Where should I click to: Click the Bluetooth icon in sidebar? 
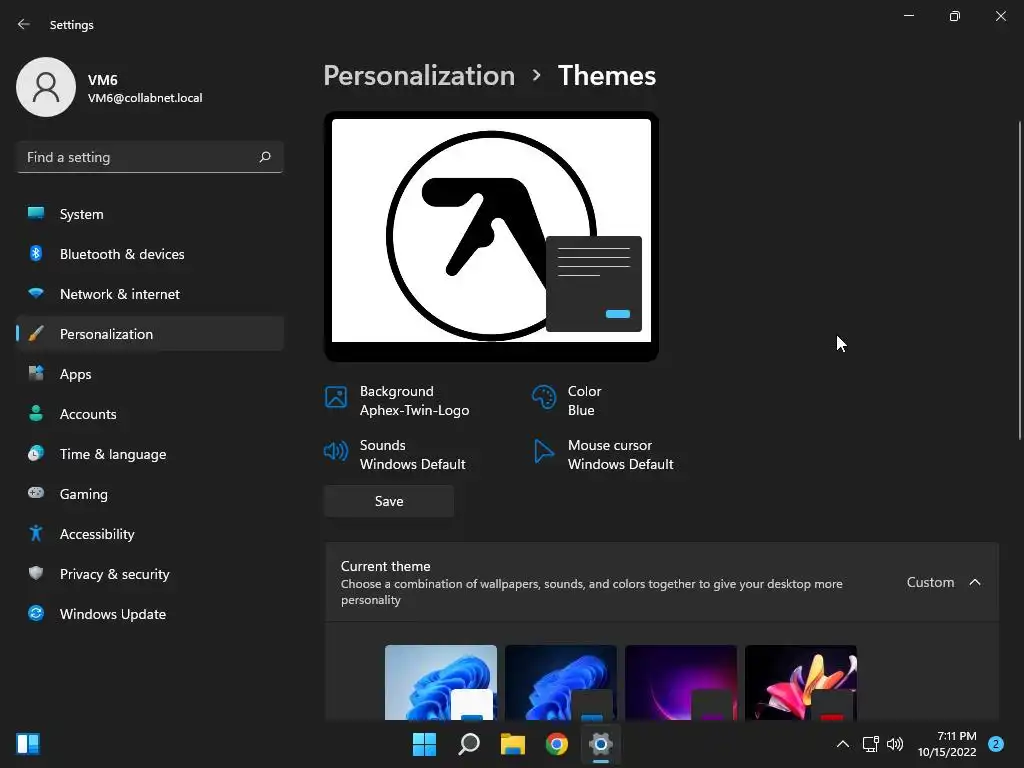point(36,253)
